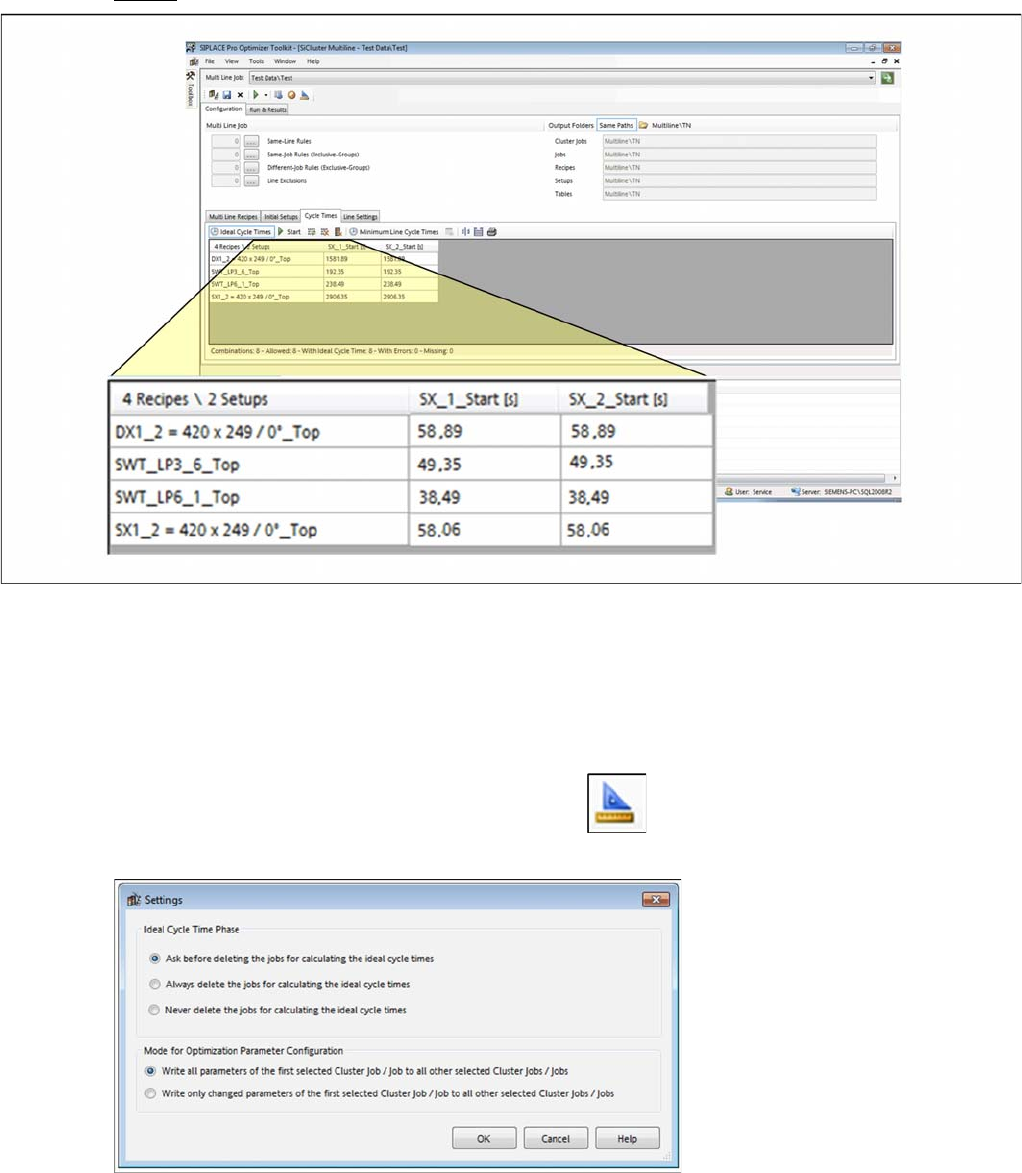Select Write only changed parameters radio option

pos(150,1093)
